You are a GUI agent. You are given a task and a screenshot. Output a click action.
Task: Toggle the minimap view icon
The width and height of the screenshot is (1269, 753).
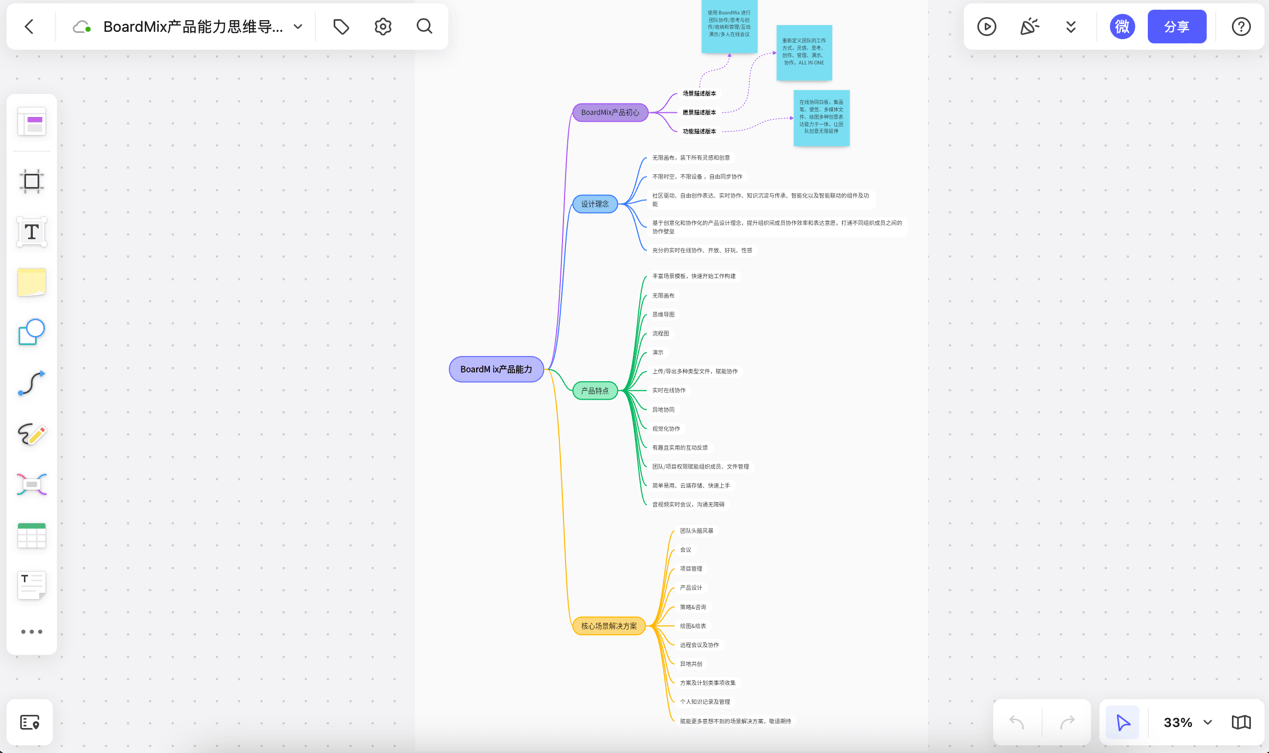pyautogui.click(x=1241, y=722)
